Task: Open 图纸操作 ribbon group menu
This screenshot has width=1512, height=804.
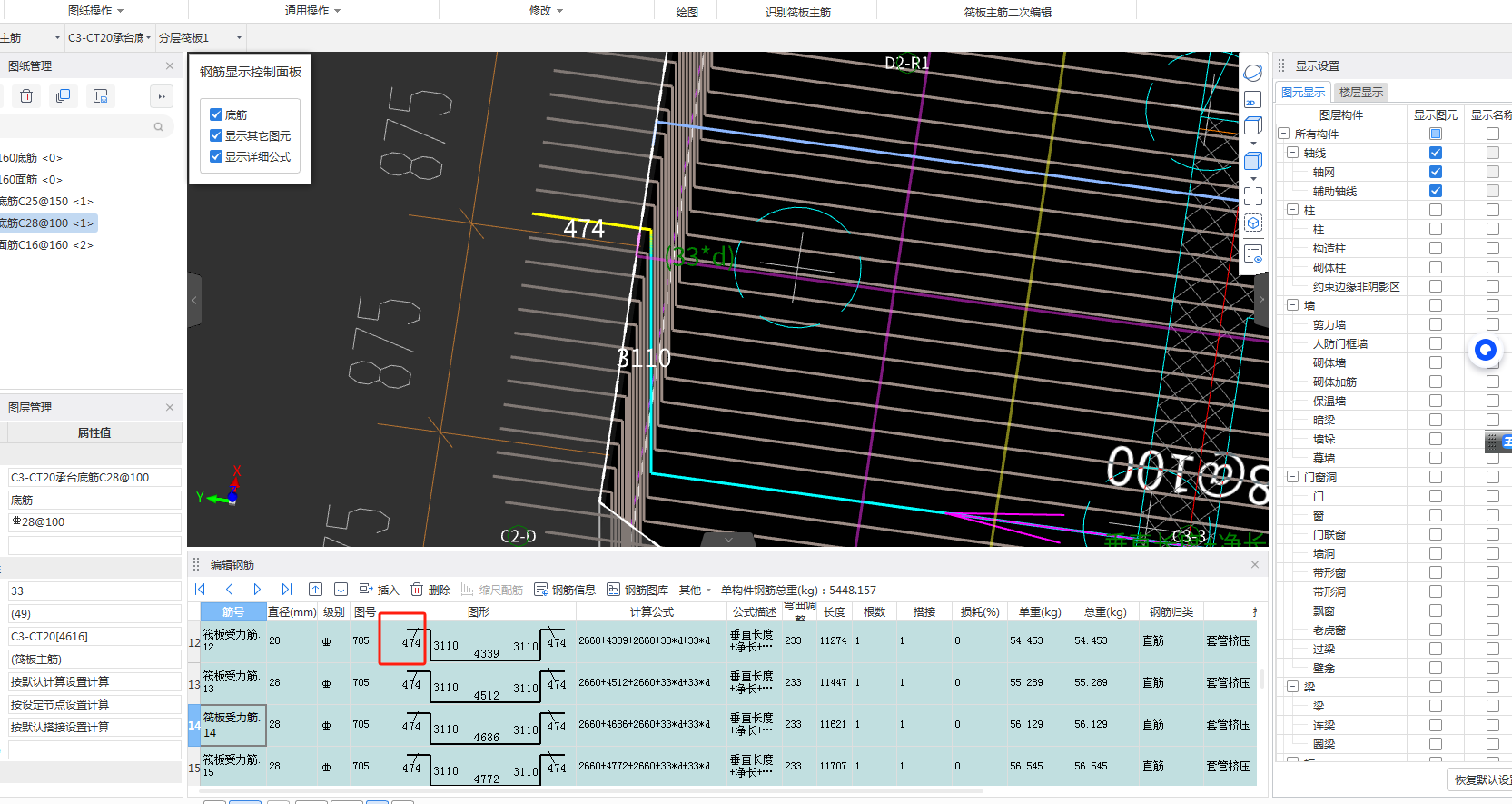Action: click(x=95, y=11)
